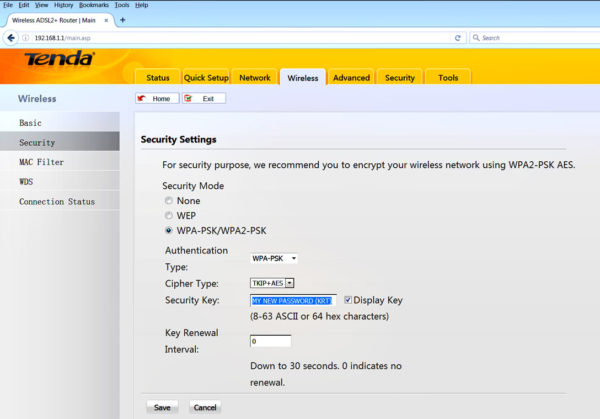Click the Cancel button
The image size is (600, 419).
click(x=204, y=407)
